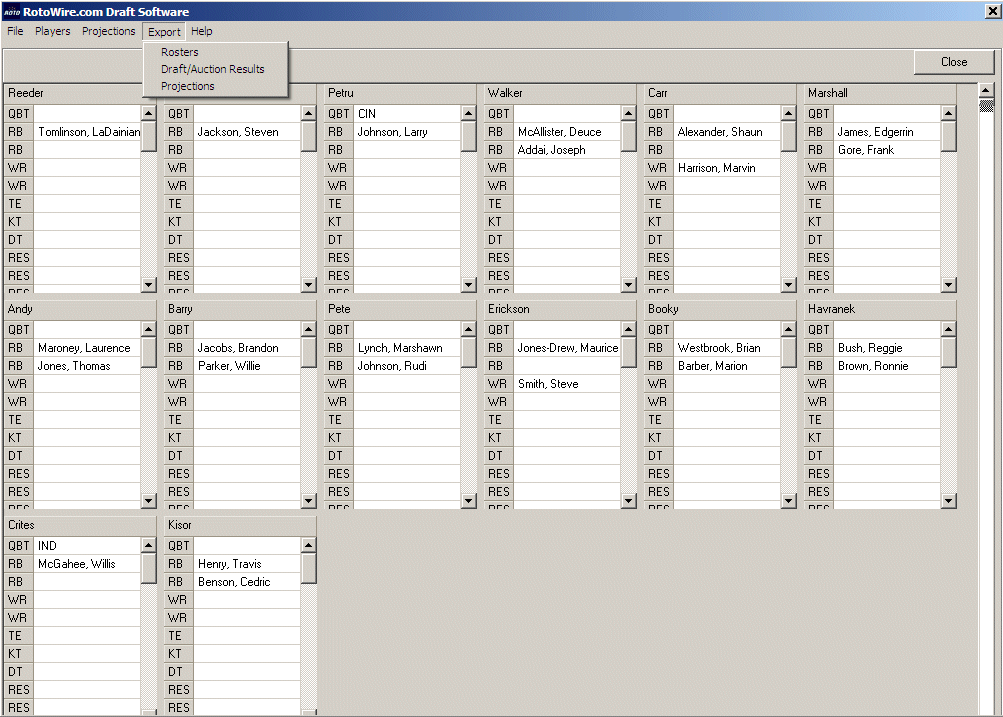
Task: Select the Jackson, Steven roster entry
Action: coord(247,132)
